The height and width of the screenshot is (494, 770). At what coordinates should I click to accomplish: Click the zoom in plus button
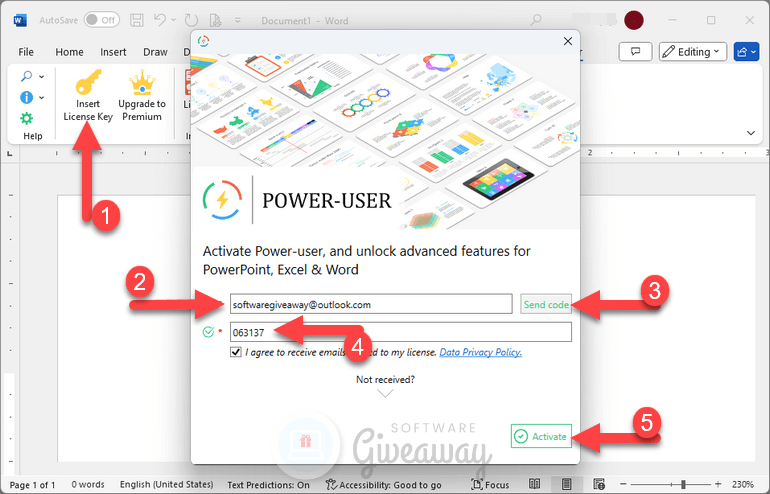point(718,485)
